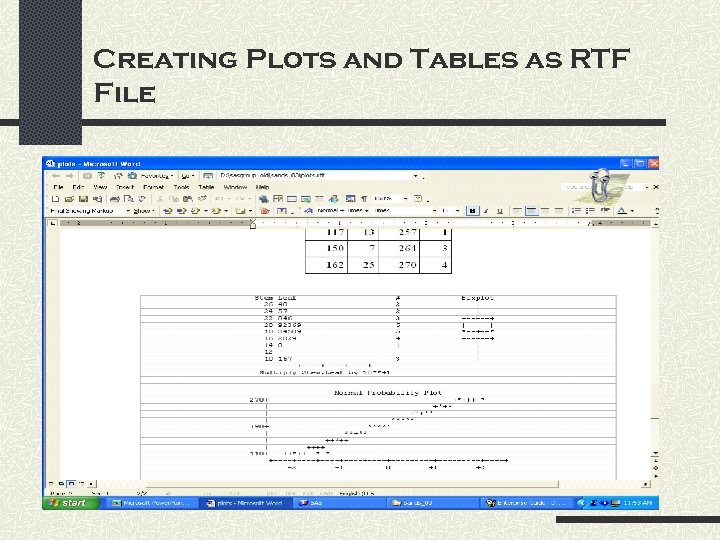Viewport: 720px width, 540px height.
Task: Open the Favorites dropdown
Action: coord(157,176)
